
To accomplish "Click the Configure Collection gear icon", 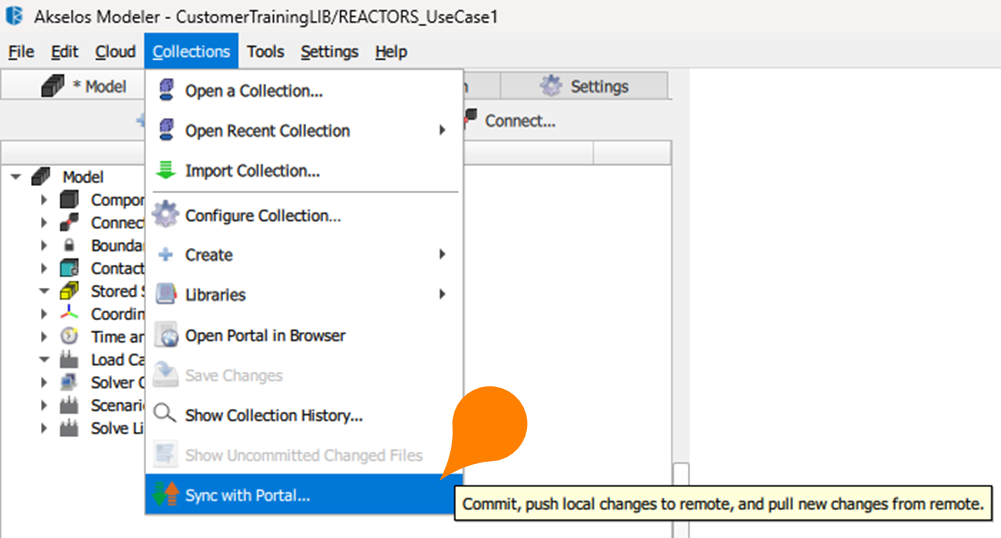I will (x=166, y=214).
